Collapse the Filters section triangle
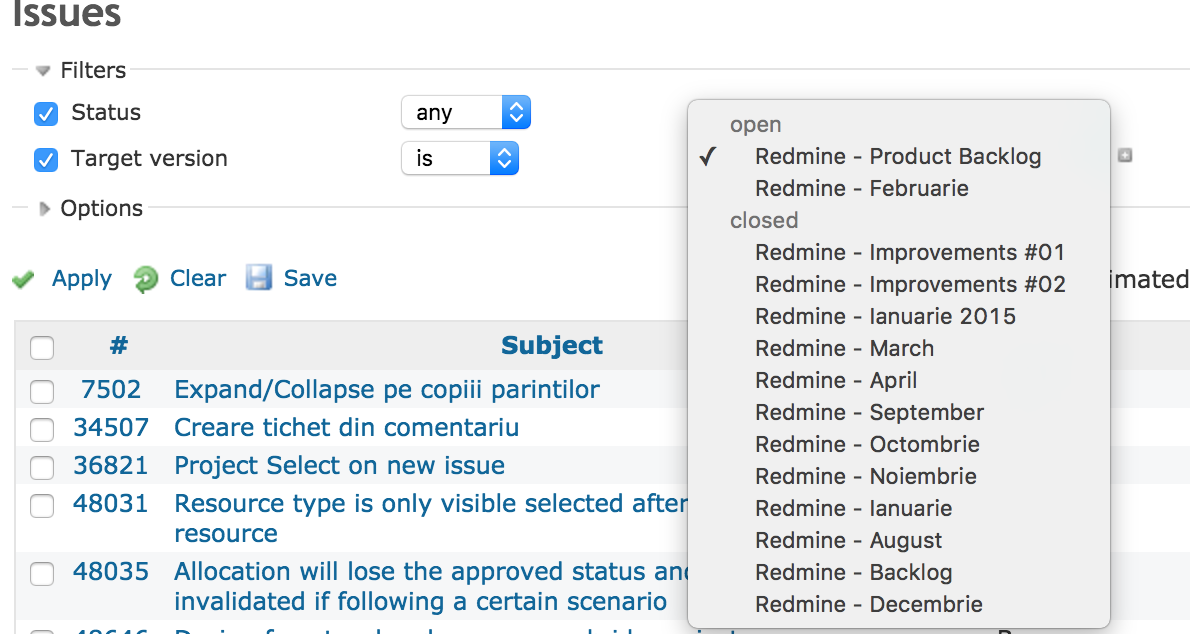This screenshot has height=634, width=1190. pyautogui.click(x=43, y=71)
